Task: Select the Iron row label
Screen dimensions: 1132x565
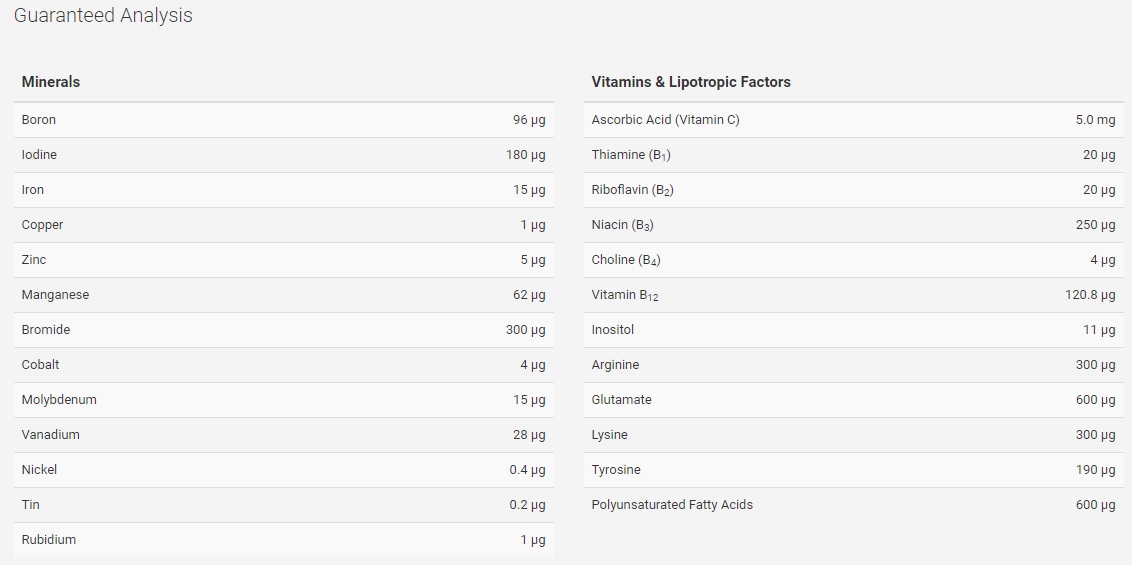Action: click(x=32, y=190)
